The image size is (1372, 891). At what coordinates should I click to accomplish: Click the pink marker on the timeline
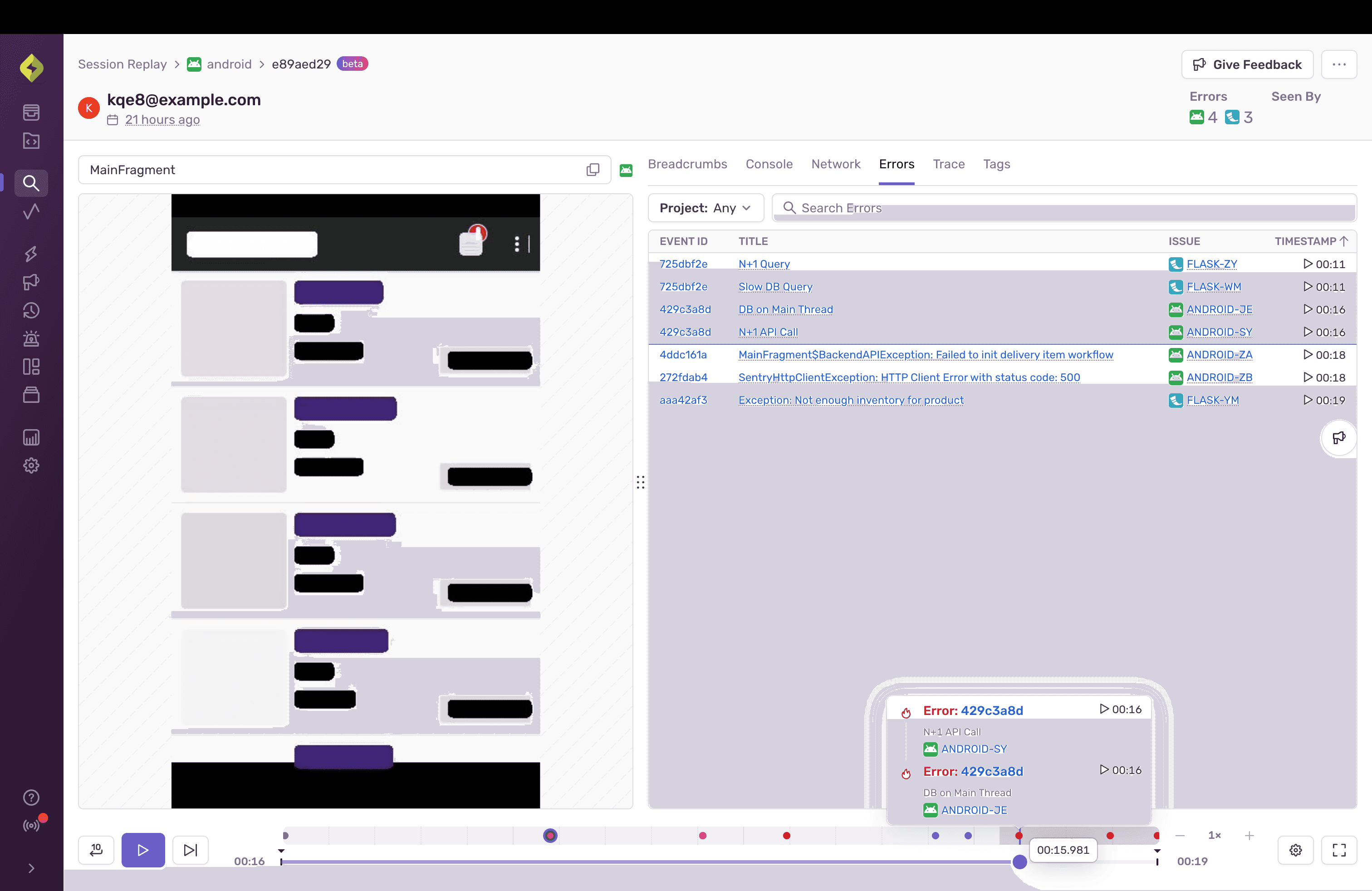point(703,836)
